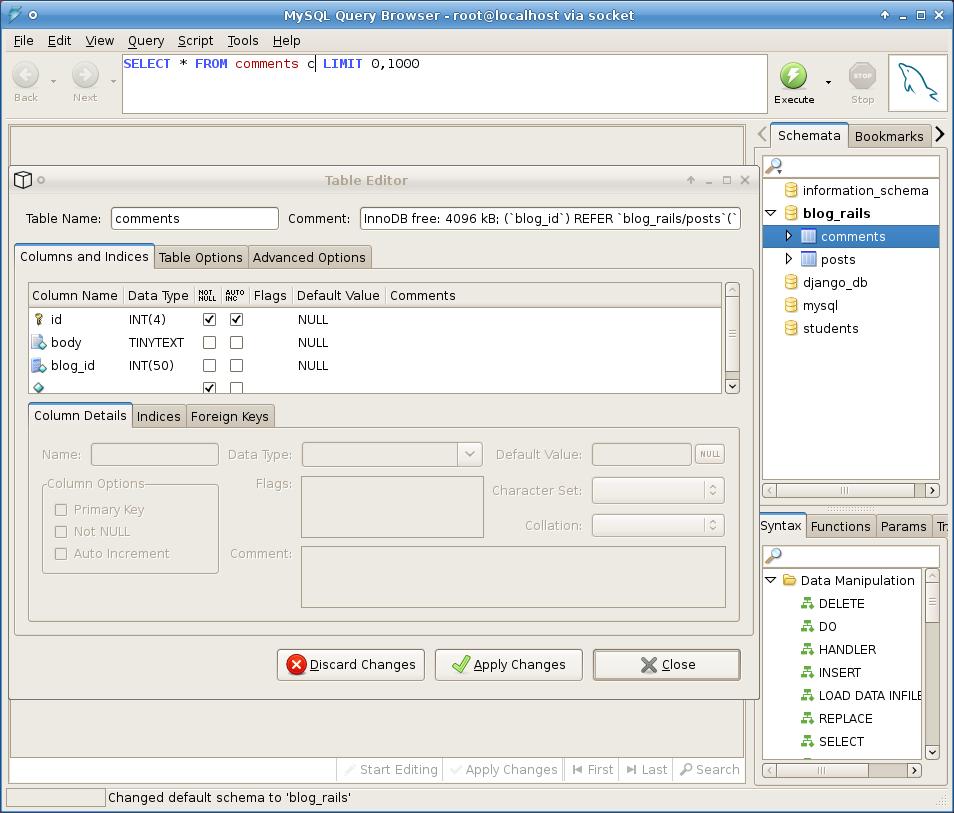Enable Not Null for blog_id column
Viewport: 954px width, 813px height.
209,366
